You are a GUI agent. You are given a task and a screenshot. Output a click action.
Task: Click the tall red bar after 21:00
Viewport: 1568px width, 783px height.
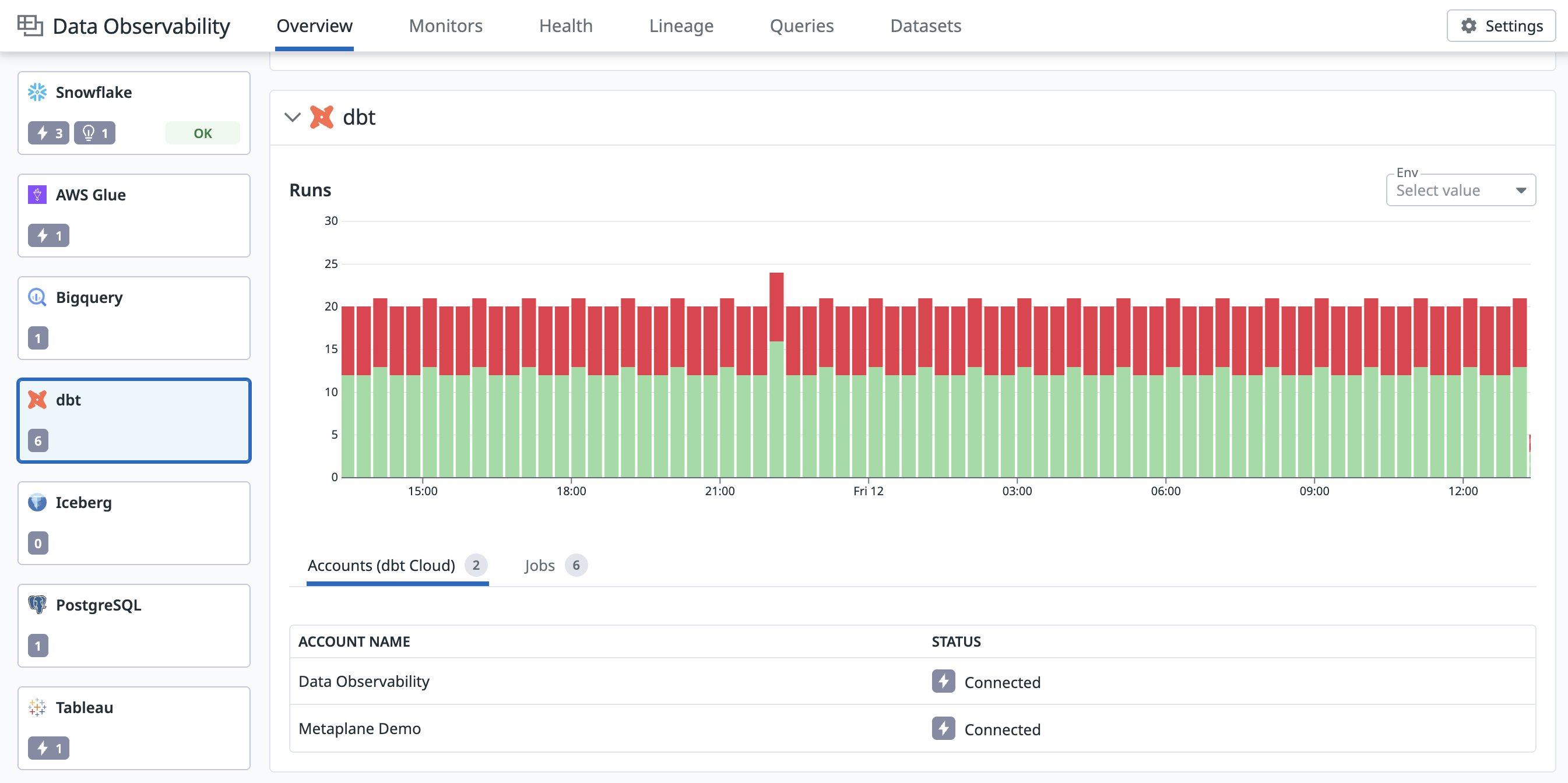click(x=776, y=307)
